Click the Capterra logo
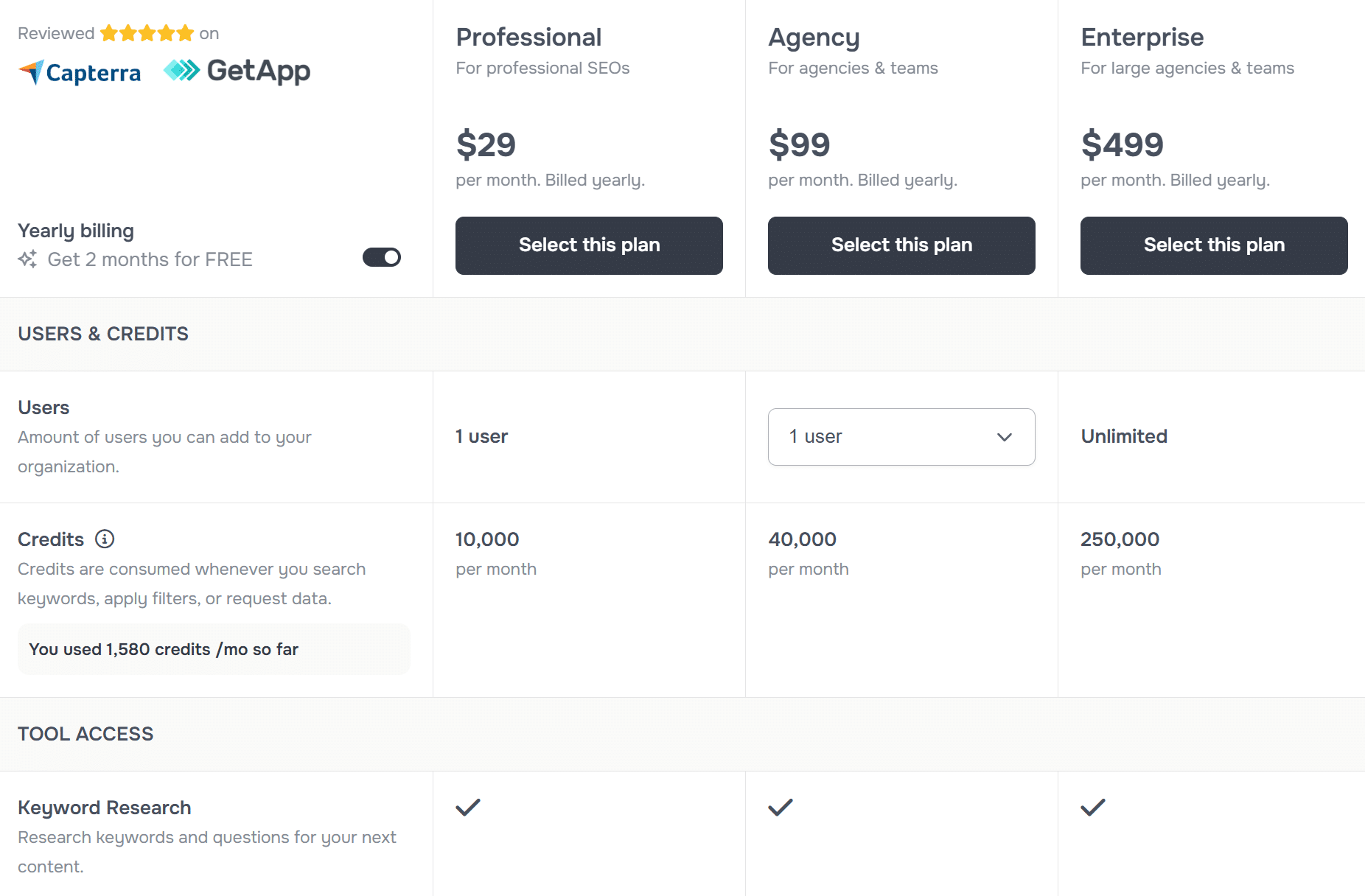The image size is (1365, 896). coord(79,71)
